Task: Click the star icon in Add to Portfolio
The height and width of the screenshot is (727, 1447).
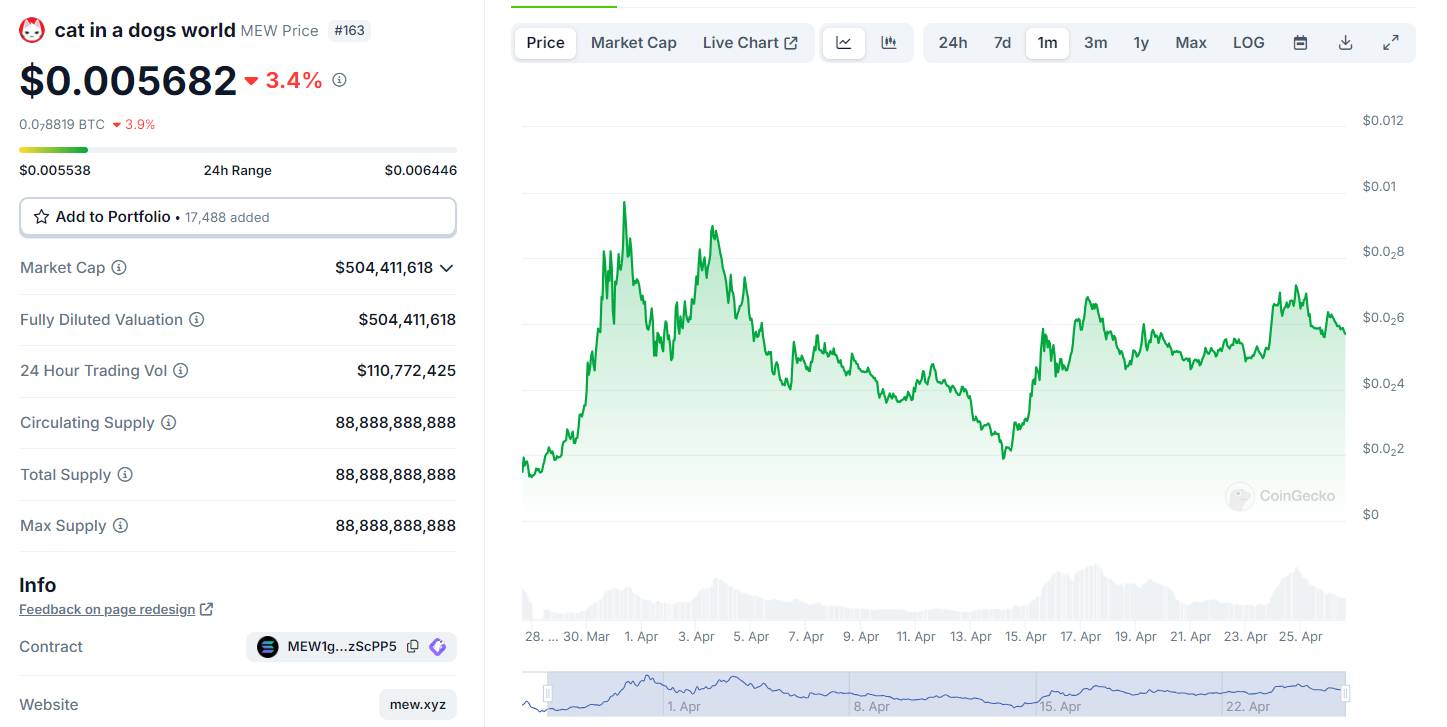Action: pos(41,217)
